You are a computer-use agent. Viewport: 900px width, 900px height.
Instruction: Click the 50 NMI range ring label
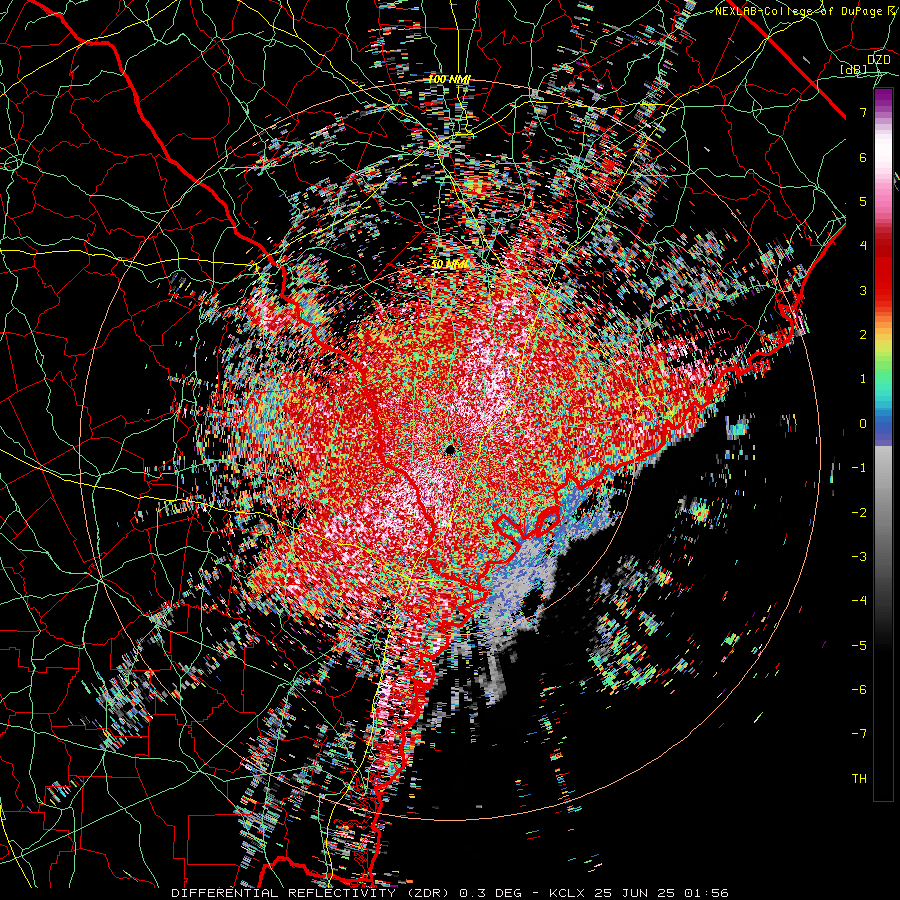tap(449, 265)
